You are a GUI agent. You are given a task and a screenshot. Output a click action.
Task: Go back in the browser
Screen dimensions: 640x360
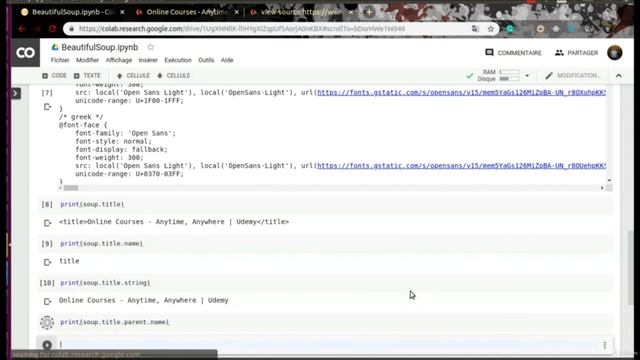click(x=22, y=29)
